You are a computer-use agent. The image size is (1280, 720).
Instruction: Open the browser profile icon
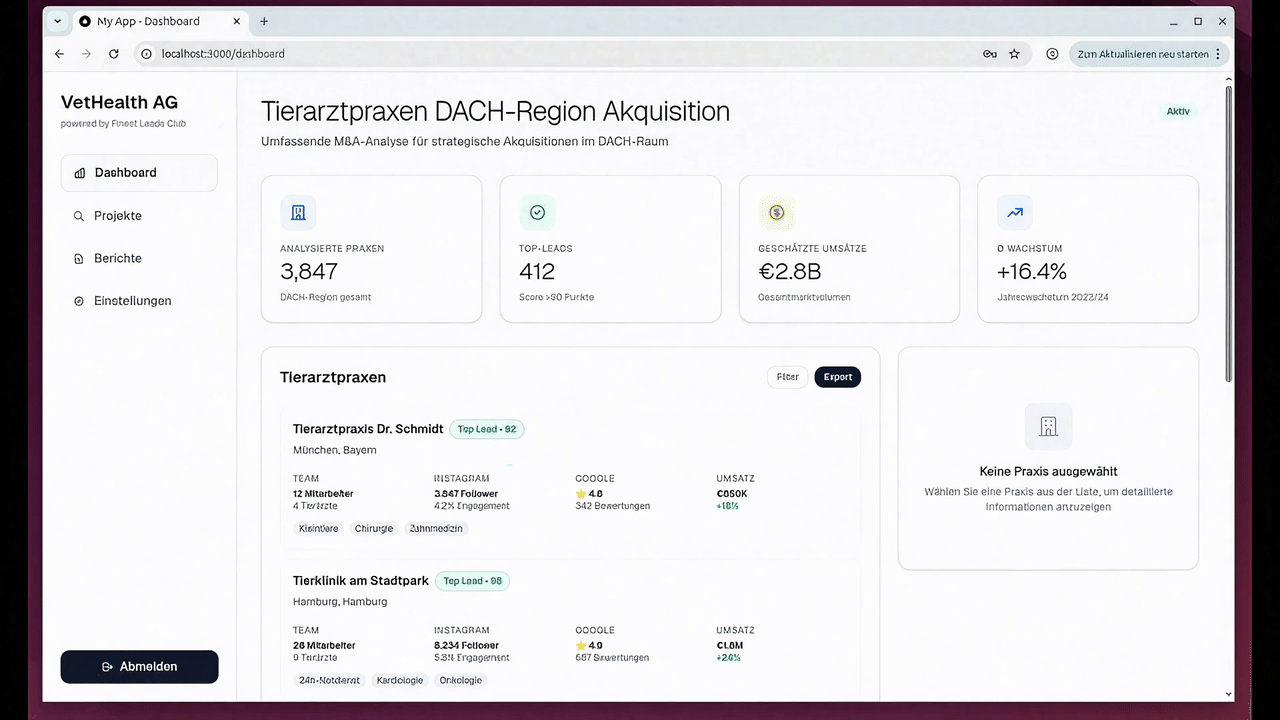1052,54
